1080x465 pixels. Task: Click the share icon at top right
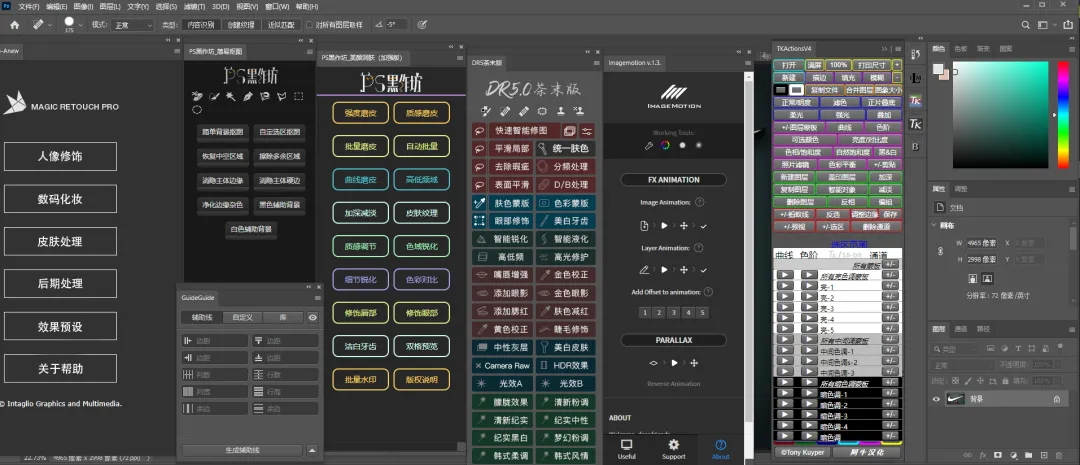[1066, 25]
